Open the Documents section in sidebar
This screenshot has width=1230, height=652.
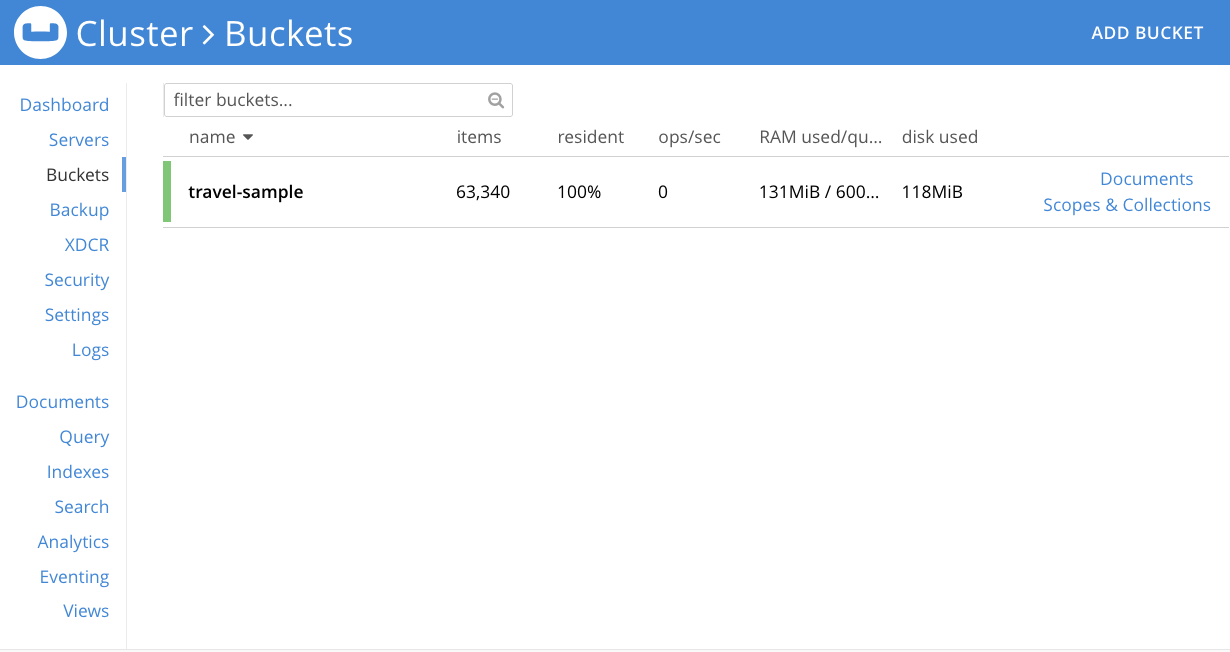(x=62, y=401)
